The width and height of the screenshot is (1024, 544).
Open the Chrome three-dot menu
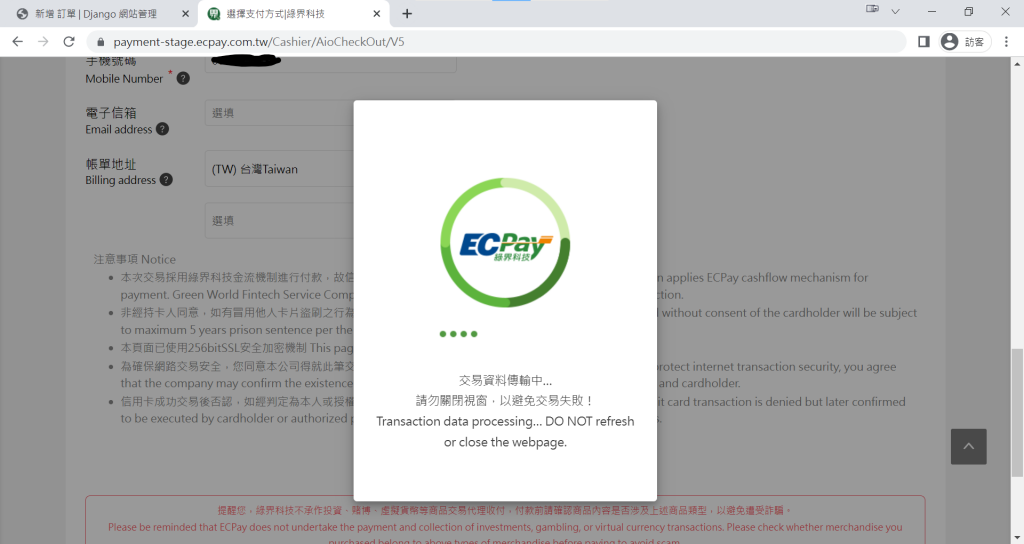click(1006, 42)
